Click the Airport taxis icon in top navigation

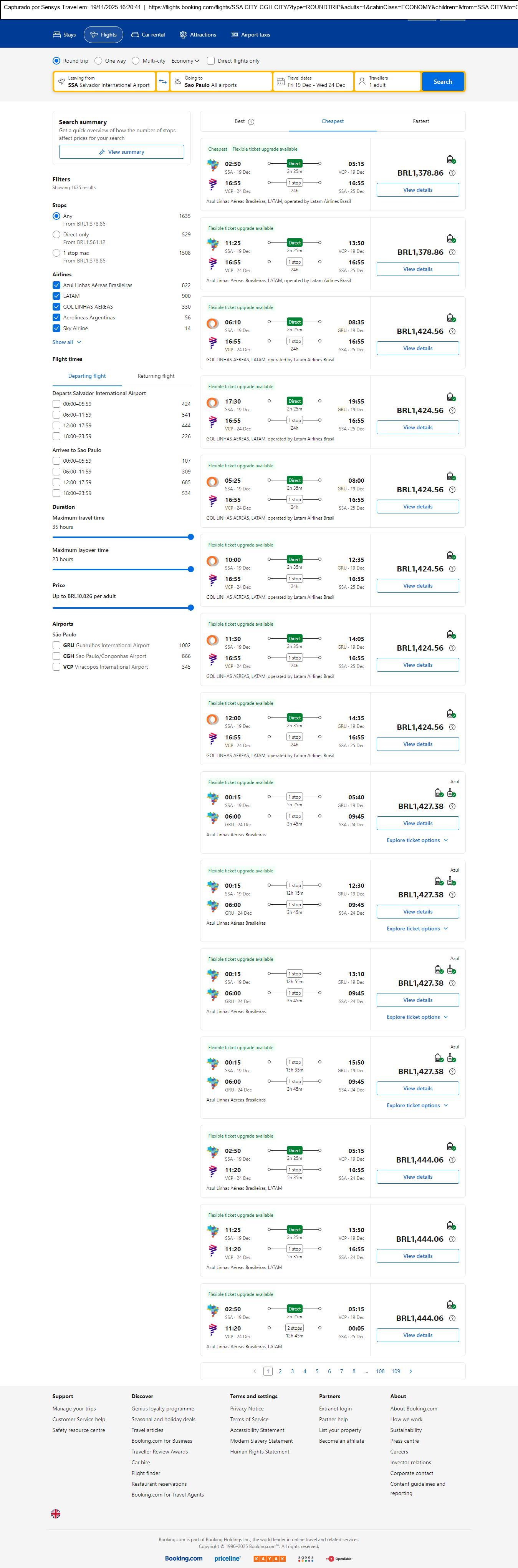coord(234,35)
